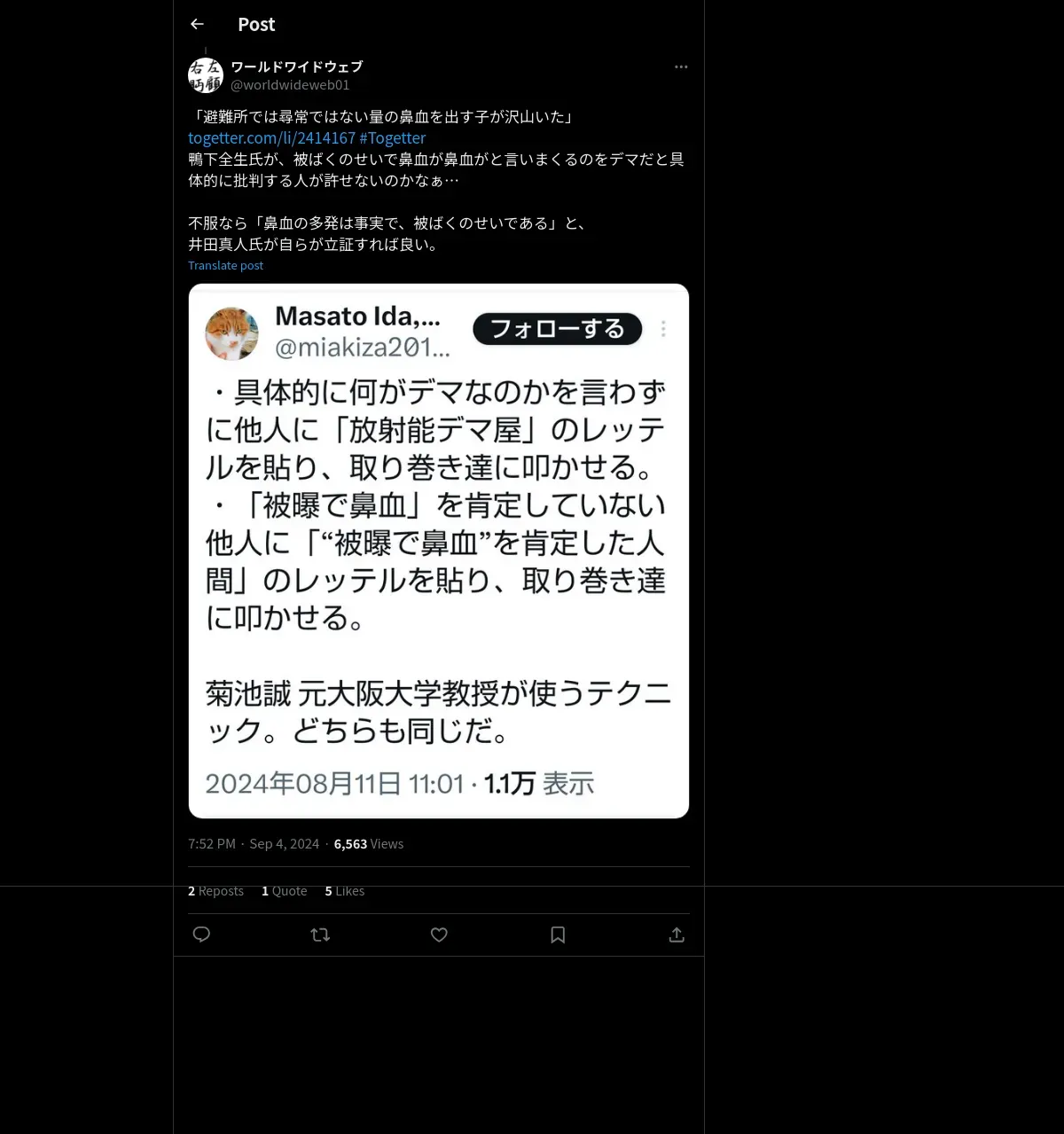Click the ワールドワイドウェブ display name
The width and height of the screenshot is (1064, 1134).
tap(296, 66)
